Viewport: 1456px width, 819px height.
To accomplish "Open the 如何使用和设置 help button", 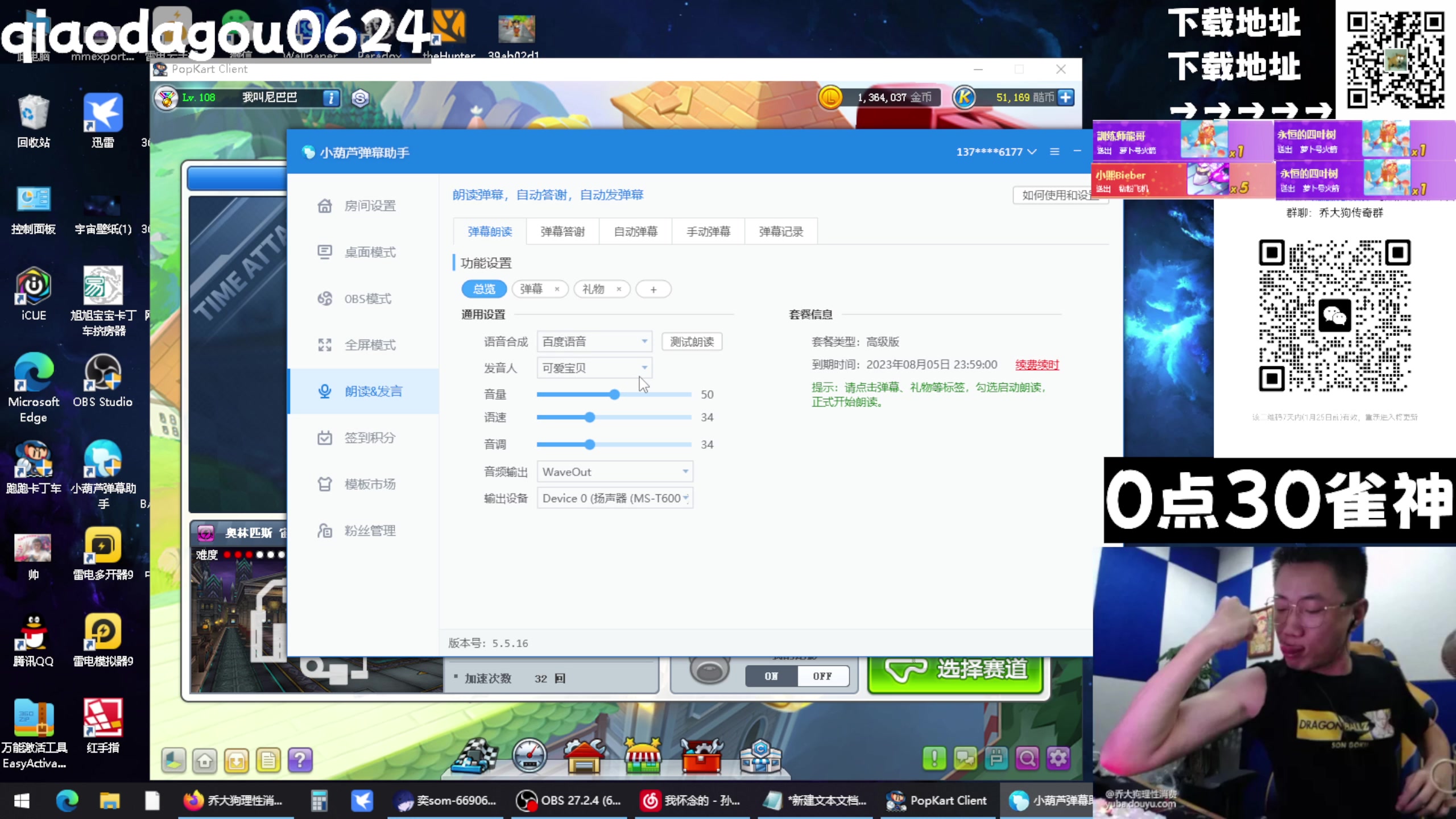I will pyautogui.click(x=1057, y=195).
